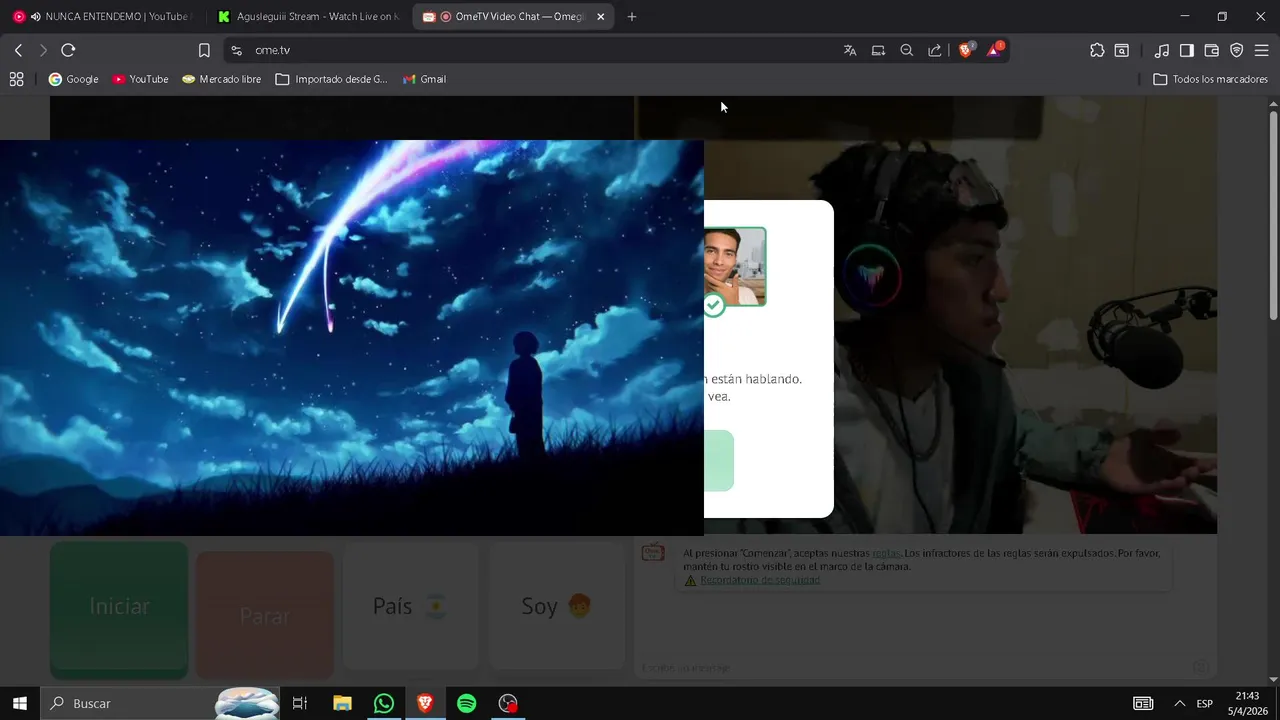Open Brave Shields lion icon
The height and width of the screenshot is (720, 1280).
[966, 49]
